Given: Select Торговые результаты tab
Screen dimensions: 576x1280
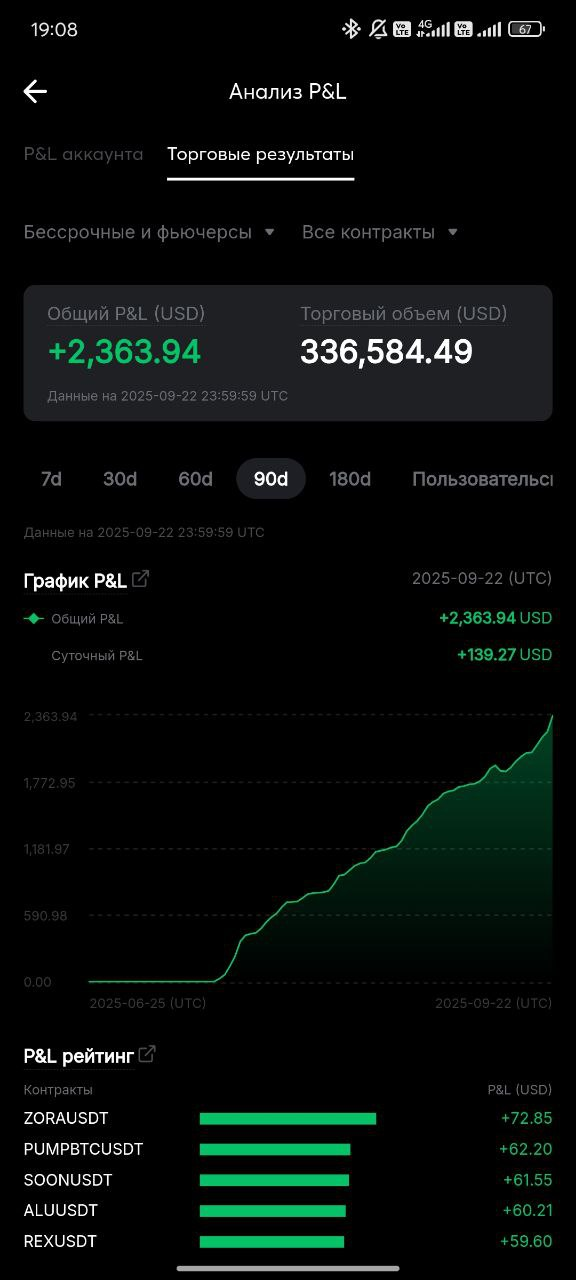Looking at the screenshot, I should (x=260, y=154).
